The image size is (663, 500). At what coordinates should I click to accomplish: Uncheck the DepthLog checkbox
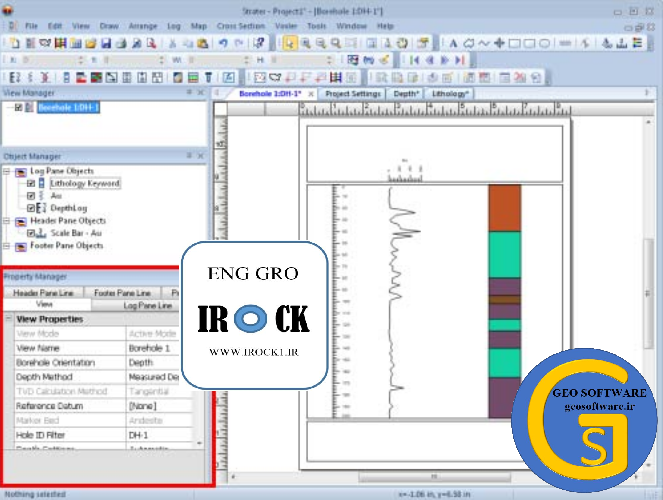[31, 208]
